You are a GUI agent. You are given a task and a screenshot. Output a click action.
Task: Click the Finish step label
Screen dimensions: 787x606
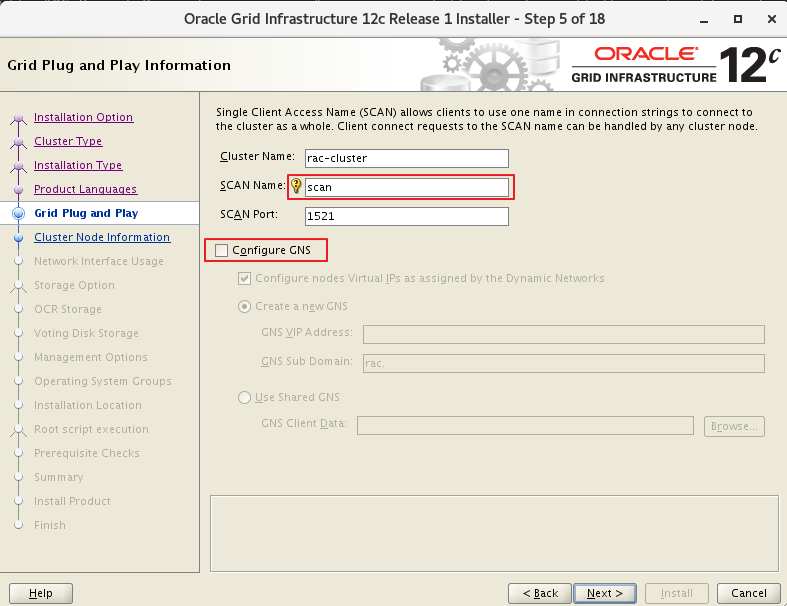50,525
